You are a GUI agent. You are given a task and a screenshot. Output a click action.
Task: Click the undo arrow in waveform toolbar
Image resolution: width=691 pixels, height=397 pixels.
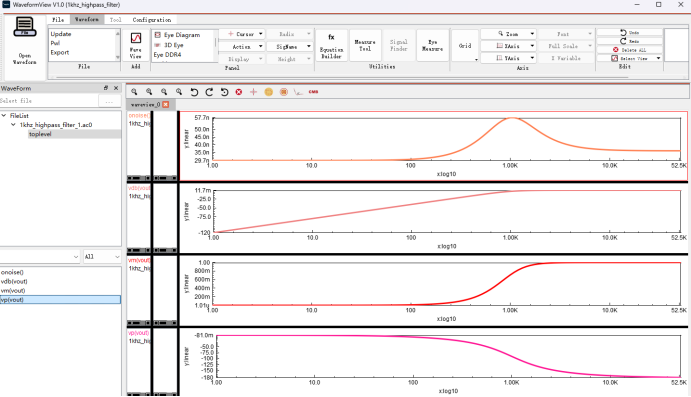tap(194, 92)
